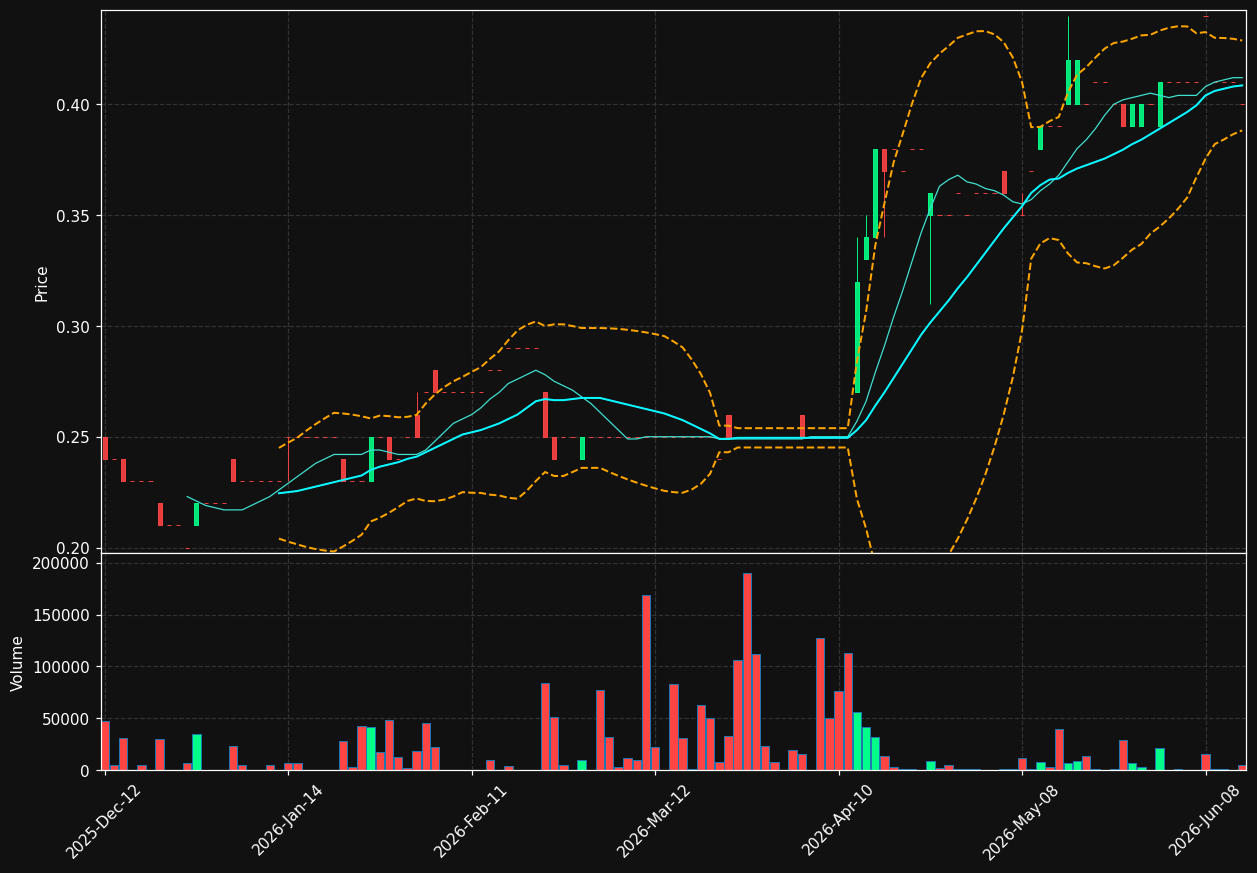This screenshot has height=873, width=1257.
Task: Click the 200000 volume tick label
Action: (62, 564)
